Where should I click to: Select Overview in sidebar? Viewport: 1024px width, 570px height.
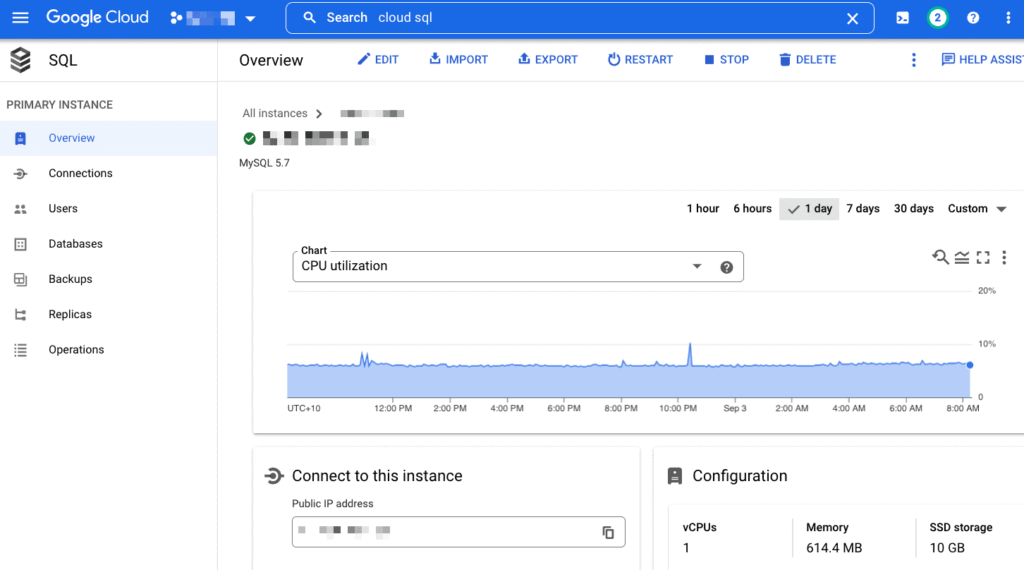click(108, 138)
